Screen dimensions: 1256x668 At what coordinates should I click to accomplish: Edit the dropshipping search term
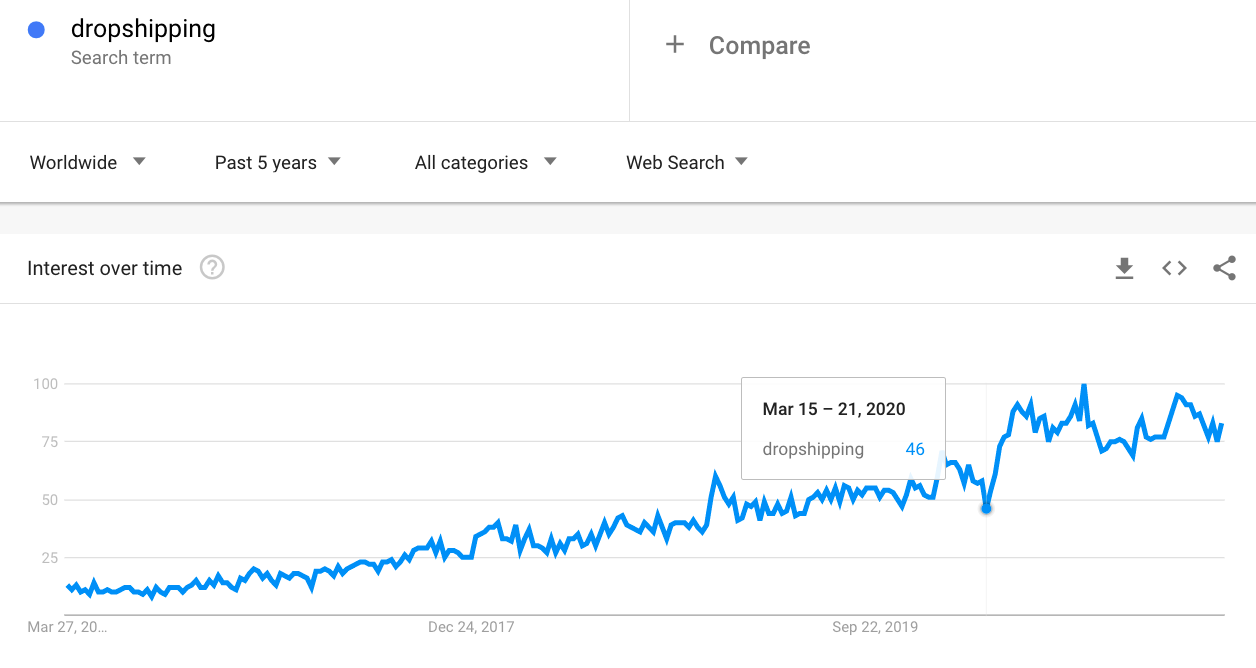click(x=143, y=29)
